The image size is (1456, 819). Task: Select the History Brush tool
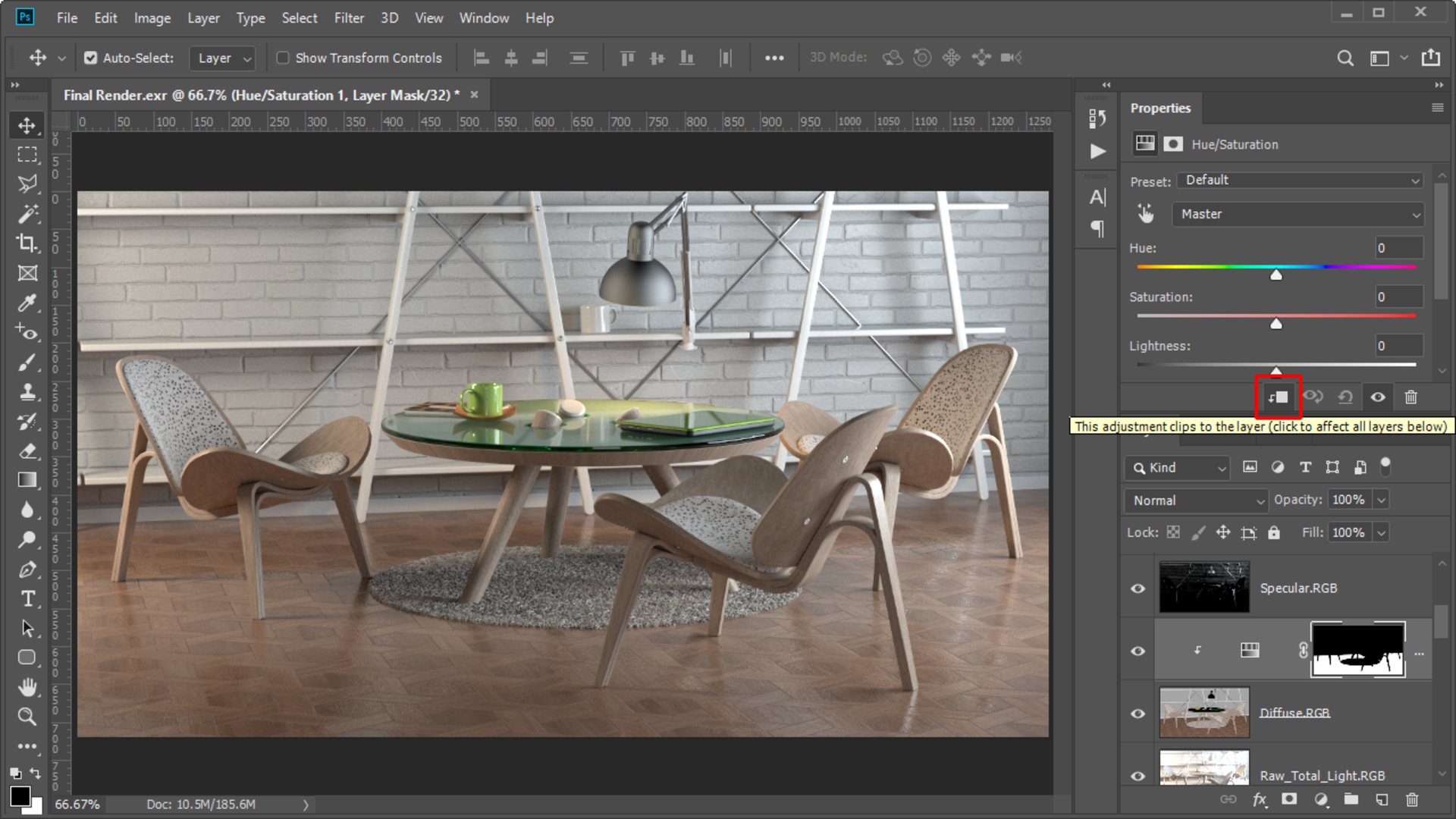27,421
